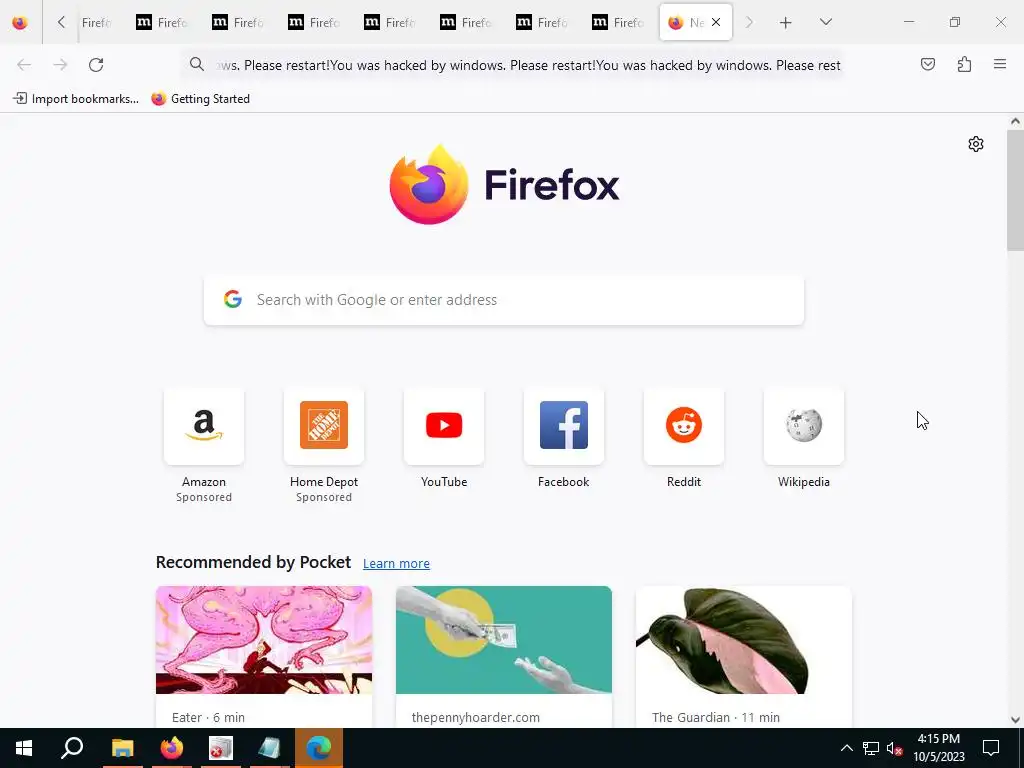Viewport: 1024px width, 768px height.
Task: Click page scrollbar up arrow
Action: 1015,121
